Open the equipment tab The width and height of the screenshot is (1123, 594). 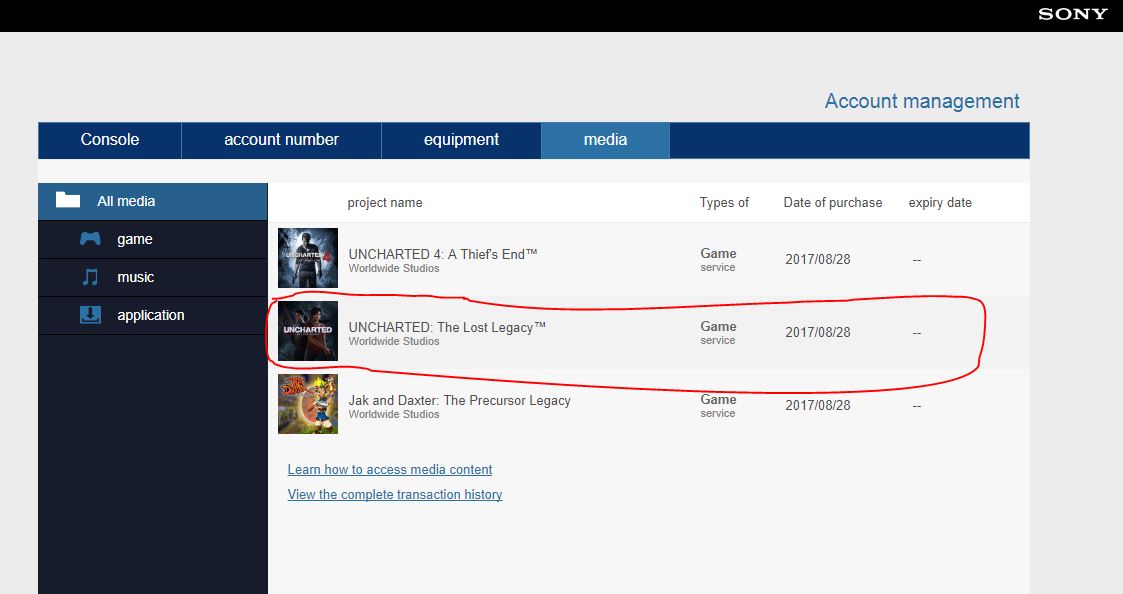pyautogui.click(x=461, y=140)
